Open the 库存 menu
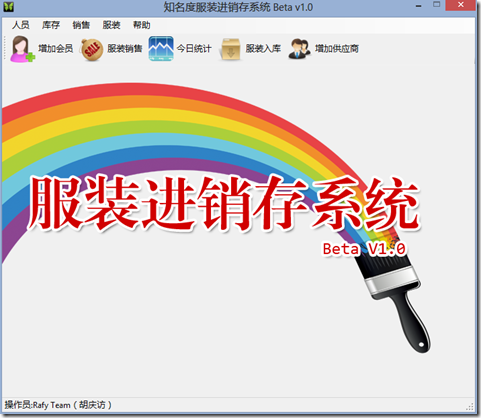This screenshot has height=418, width=481. point(51,25)
